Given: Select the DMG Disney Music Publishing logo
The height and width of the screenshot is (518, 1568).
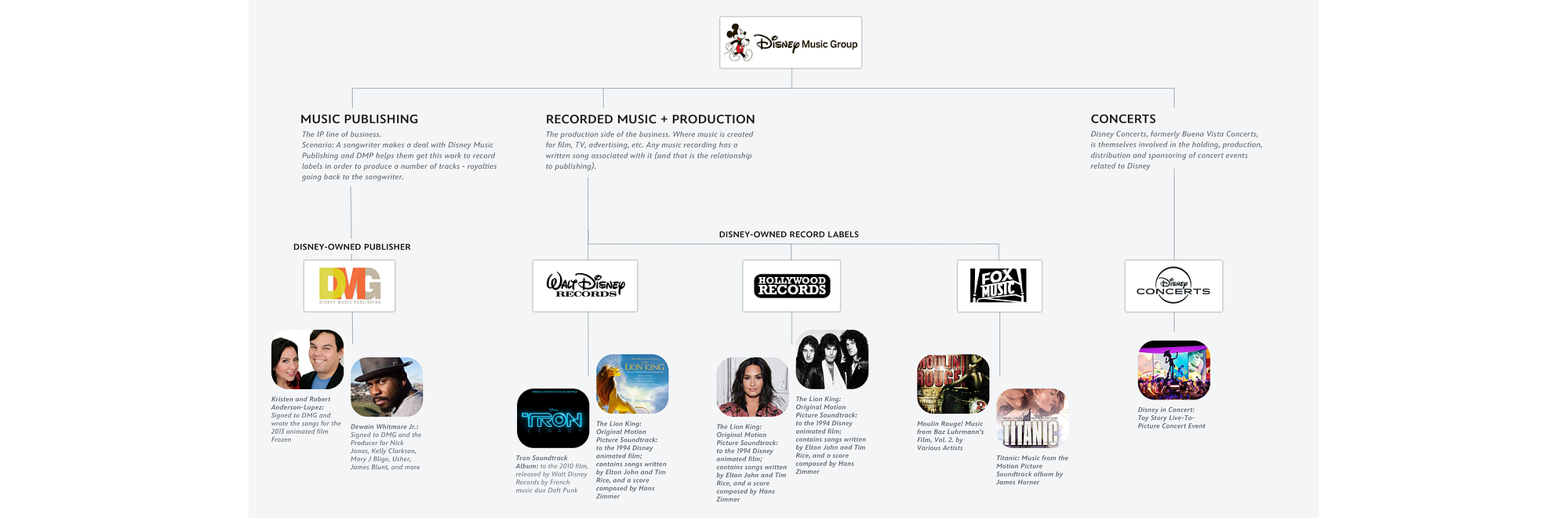Looking at the screenshot, I should point(350,286).
